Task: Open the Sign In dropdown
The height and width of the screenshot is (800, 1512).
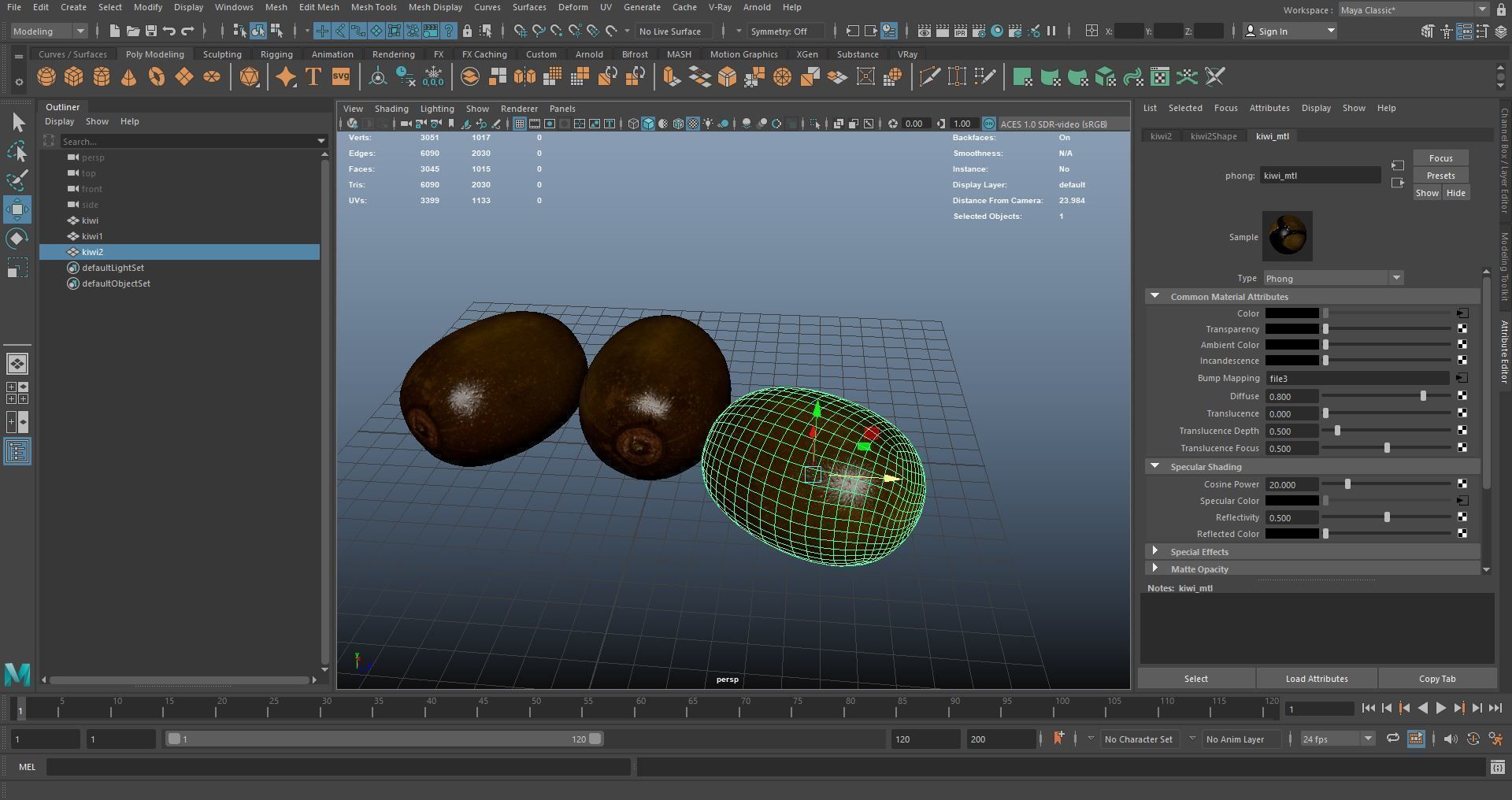Action: 1290,31
